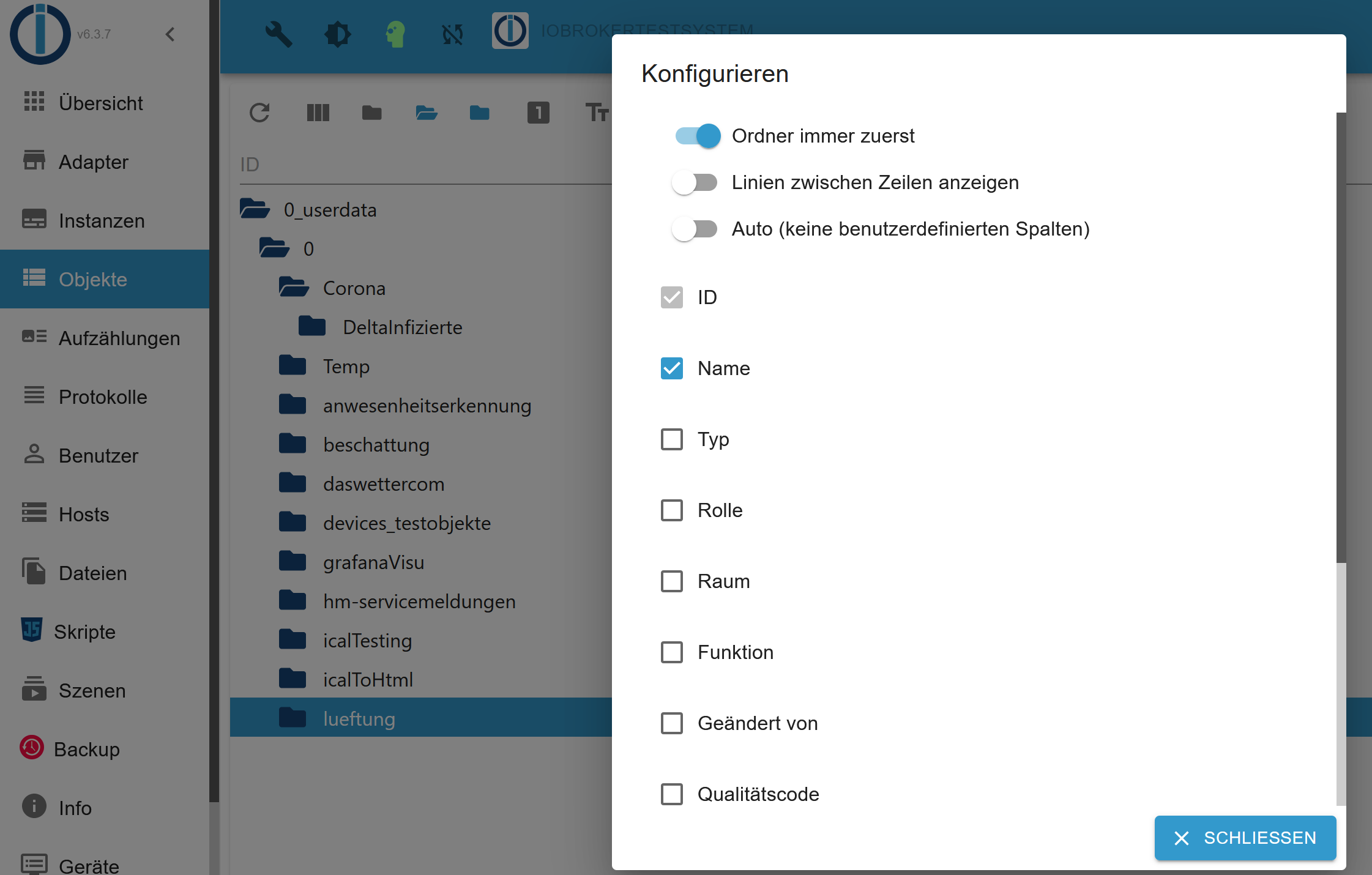
Task: Go to the Skripte section in sidebar
Action: [x=84, y=631]
